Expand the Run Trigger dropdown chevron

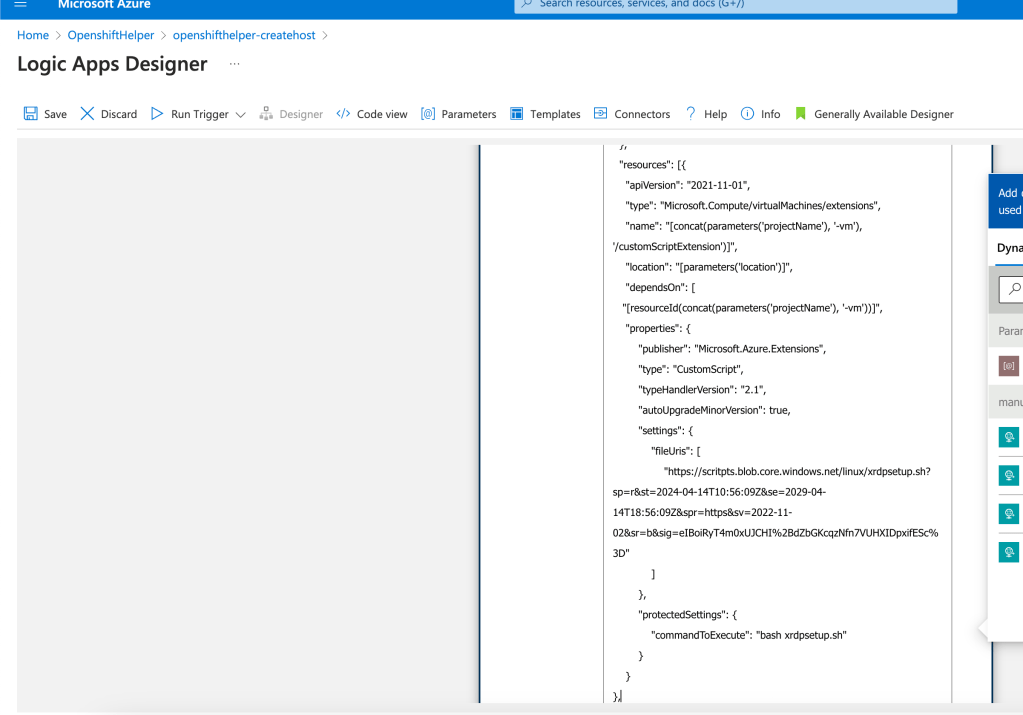(240, 115)
